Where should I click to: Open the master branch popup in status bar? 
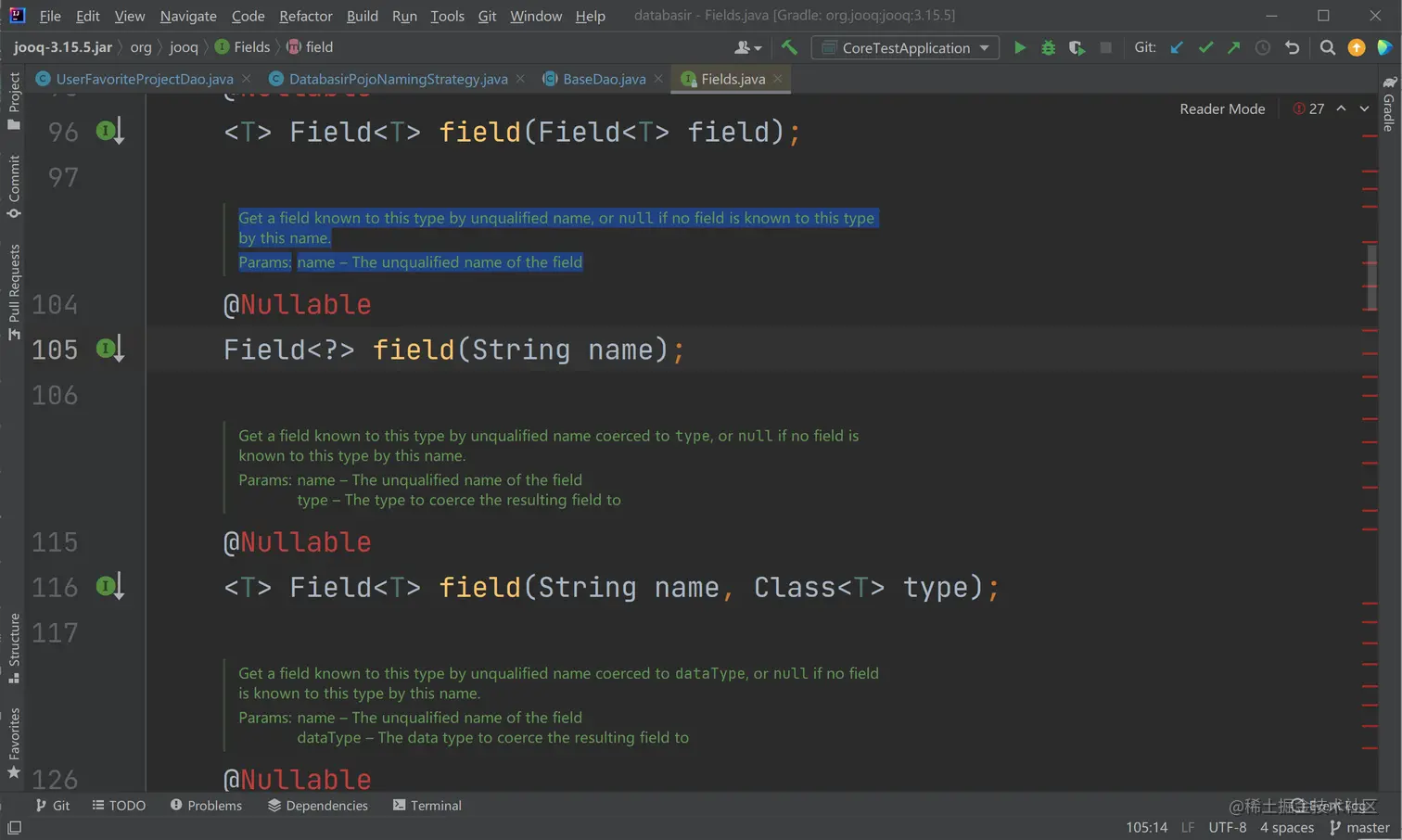pos(1360,827)
